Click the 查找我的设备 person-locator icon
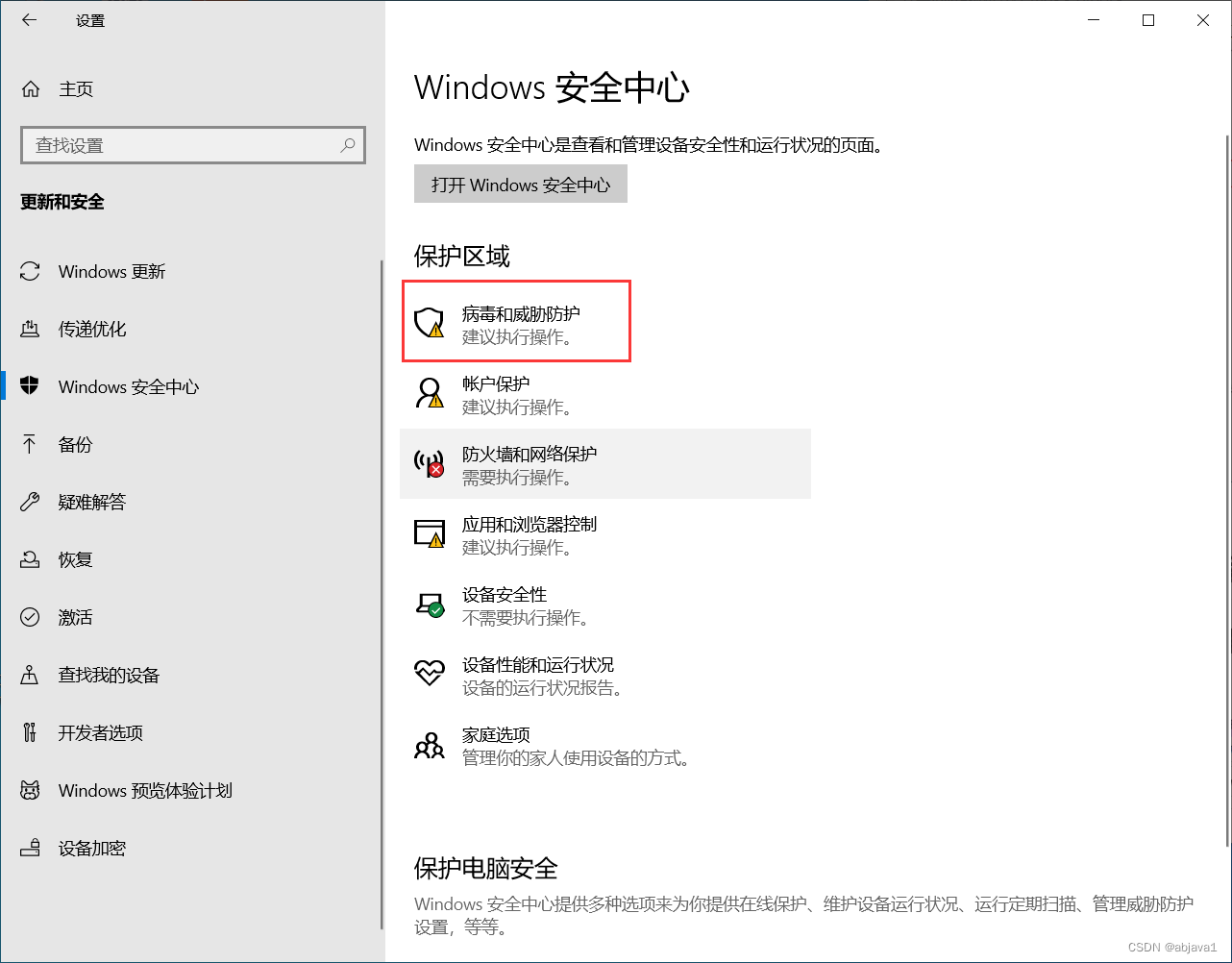The image size is (1232, 963). pyautogui.click(x=31, y=675)
